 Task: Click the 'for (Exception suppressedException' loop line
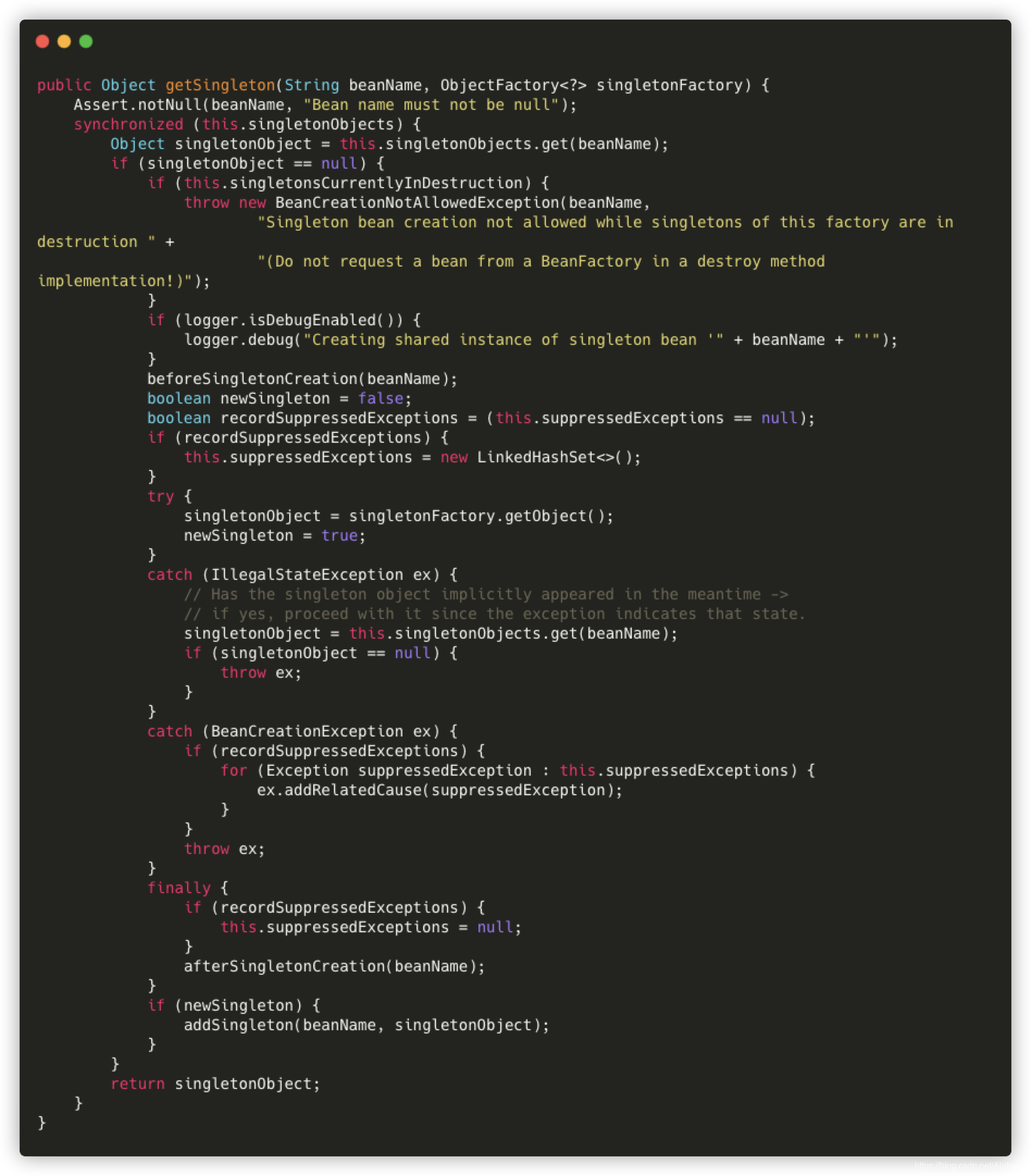(518, 770)
